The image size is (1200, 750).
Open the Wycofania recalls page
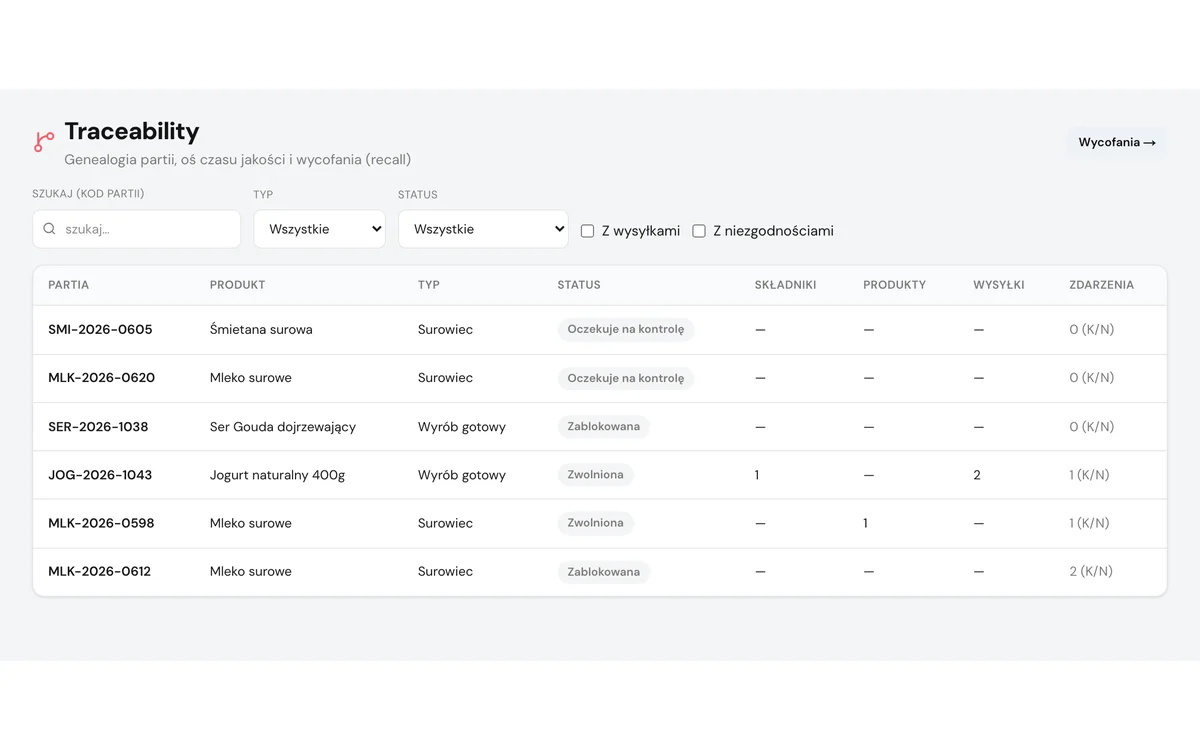pos(1116,142)
